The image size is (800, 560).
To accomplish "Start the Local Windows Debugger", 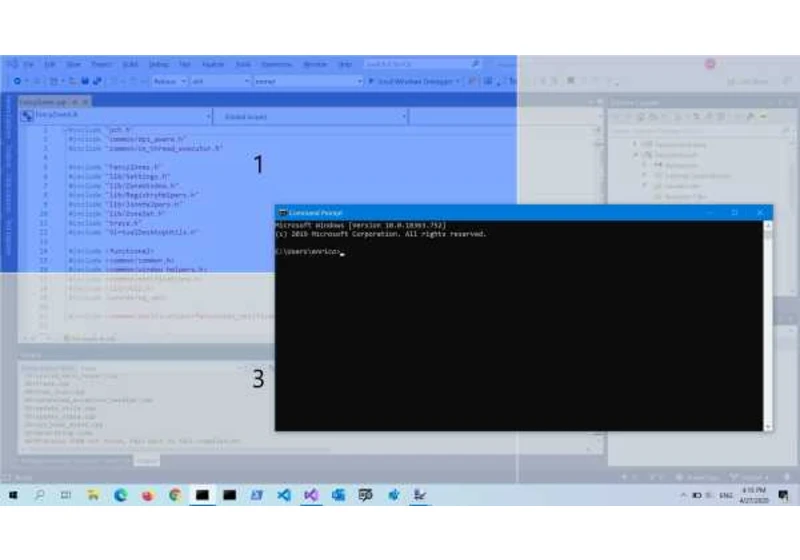I will pyautogui.click(x=413, y=81).
